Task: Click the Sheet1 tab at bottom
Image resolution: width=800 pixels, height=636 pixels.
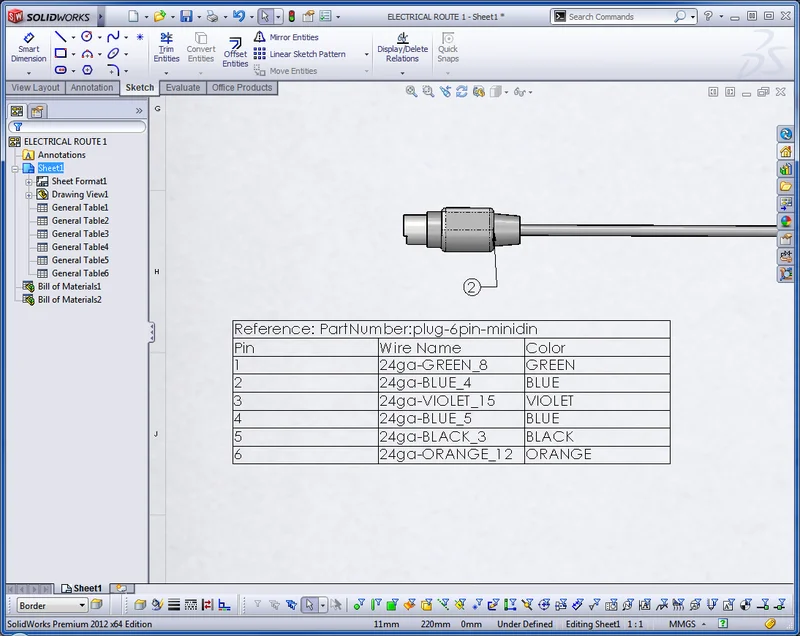Action: coord(86,588)
